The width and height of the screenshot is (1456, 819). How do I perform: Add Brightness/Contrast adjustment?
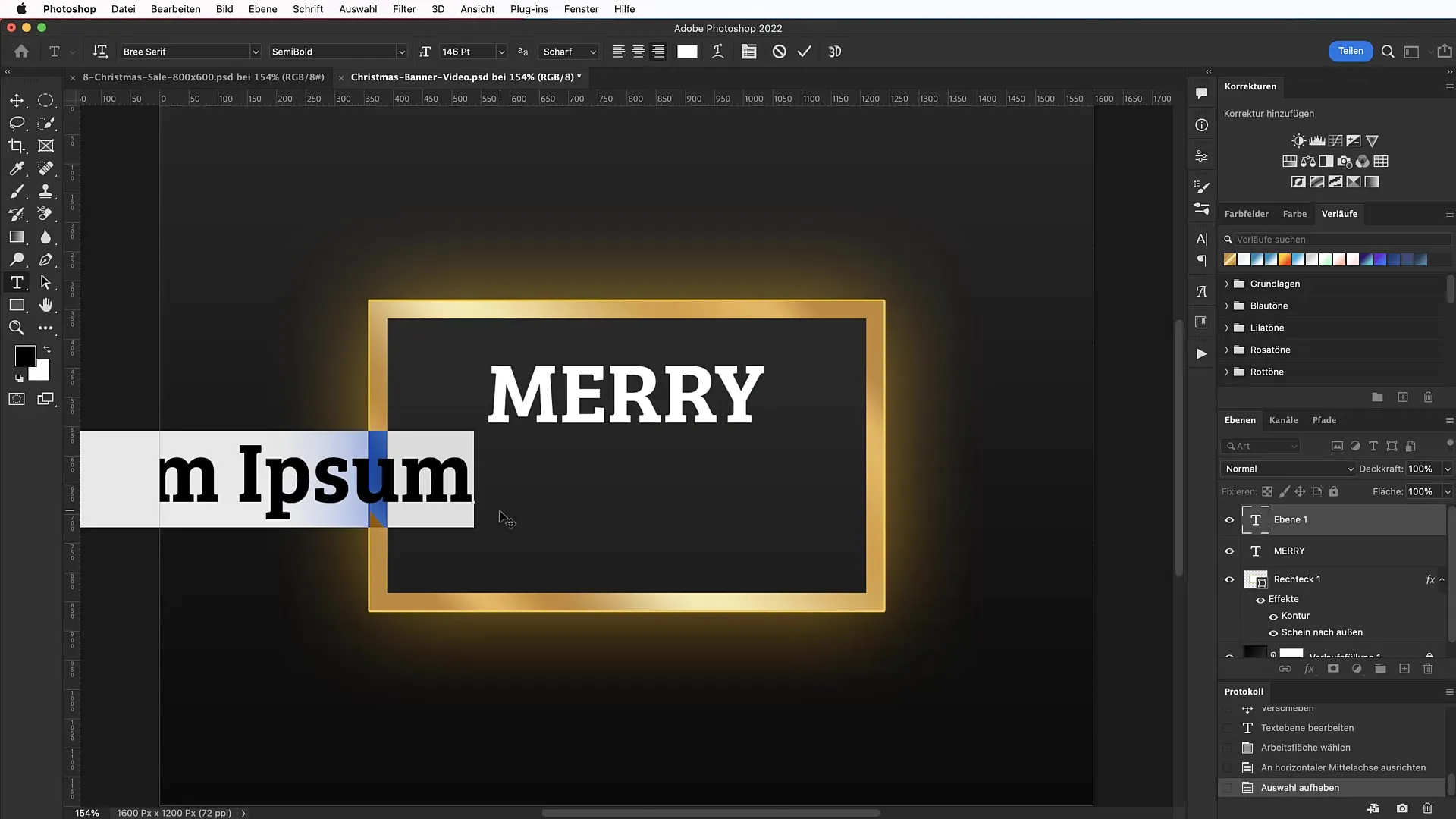pyautogui.click(x=1299, y=141)
